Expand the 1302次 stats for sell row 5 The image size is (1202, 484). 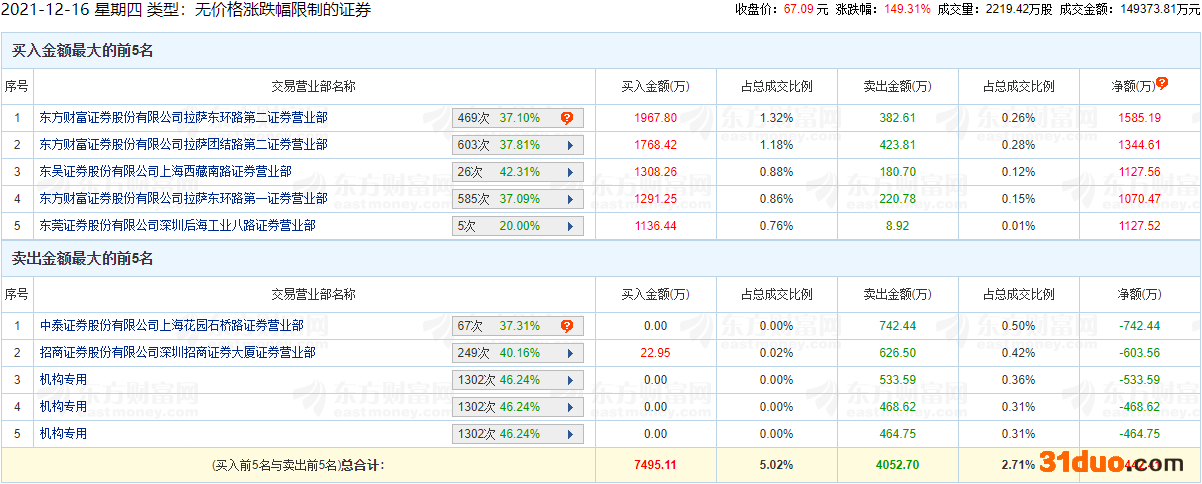pyautogui.click(x=568, y=434)
